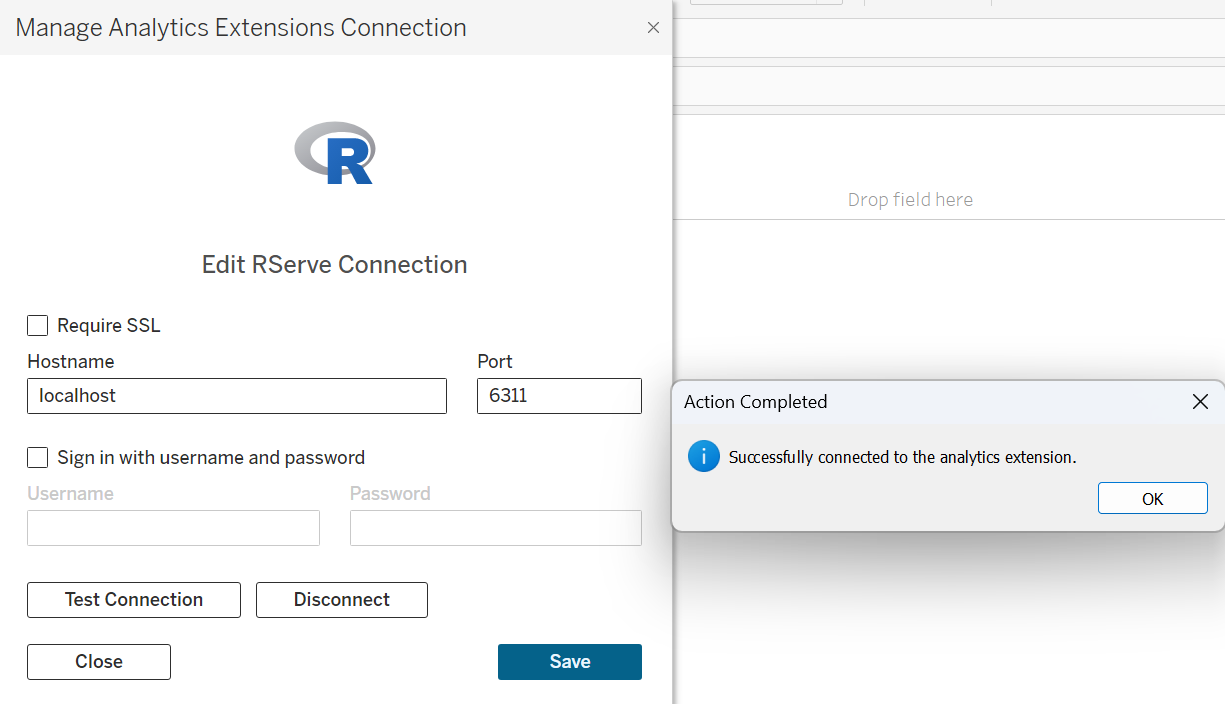Screen dimensions: 1225x704
Task: Close the Manage Analytics Extensions Connection panel
Action: click(x=653, y=28)
